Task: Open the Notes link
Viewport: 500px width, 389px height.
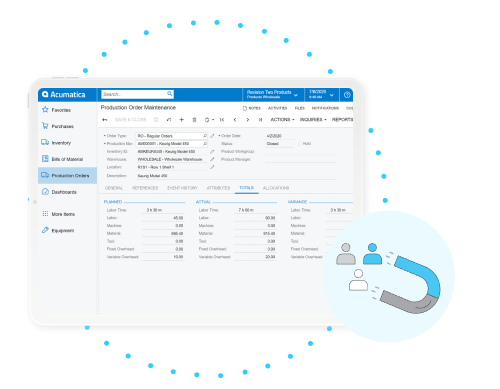Action: point(252,108)
